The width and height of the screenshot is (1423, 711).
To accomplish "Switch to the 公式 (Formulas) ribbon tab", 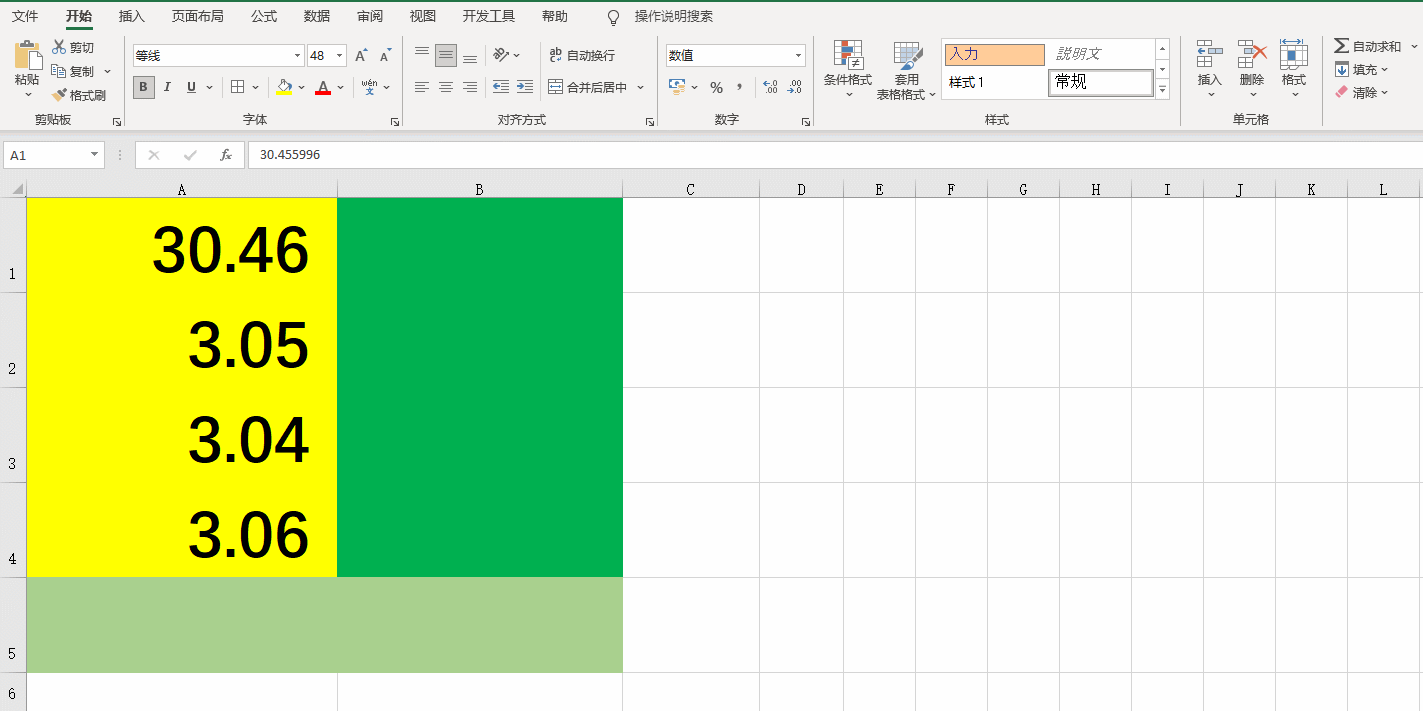I will pos(264,16).
